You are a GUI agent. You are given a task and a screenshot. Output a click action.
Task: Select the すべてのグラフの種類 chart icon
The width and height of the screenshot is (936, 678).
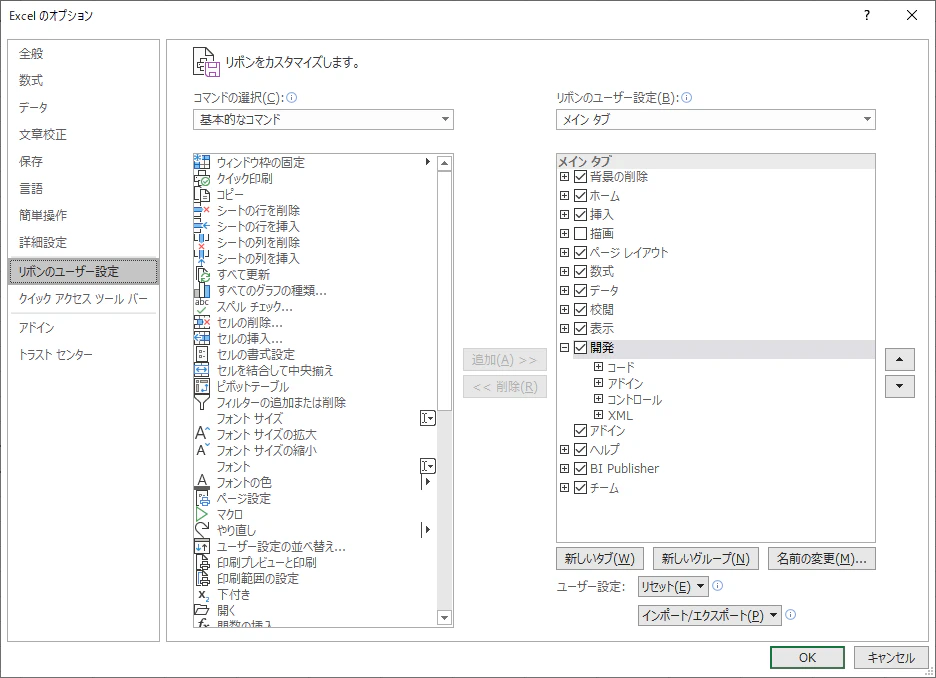click(x=202, y=290)
